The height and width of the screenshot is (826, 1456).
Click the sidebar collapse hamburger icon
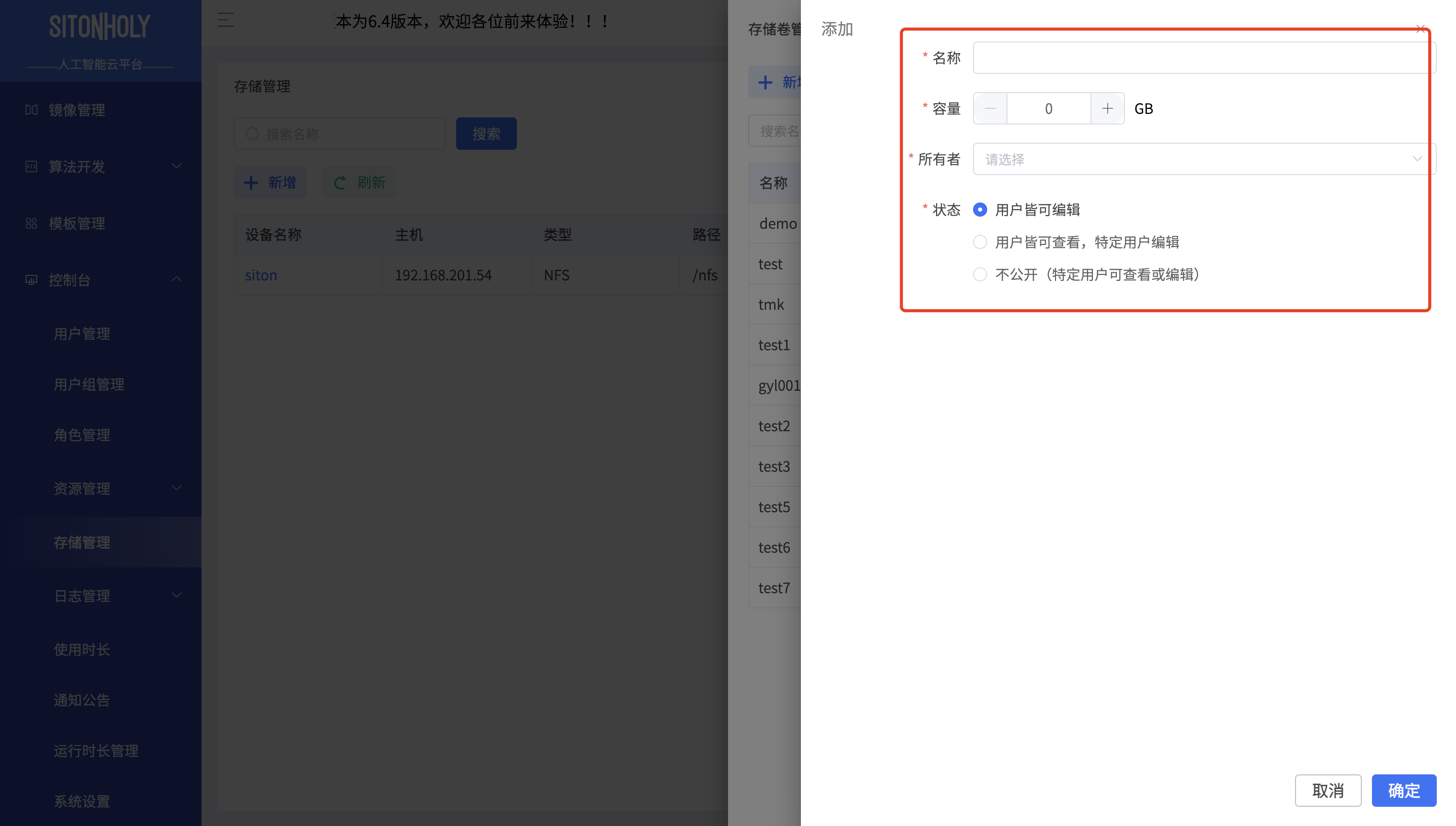click(226, 20)
